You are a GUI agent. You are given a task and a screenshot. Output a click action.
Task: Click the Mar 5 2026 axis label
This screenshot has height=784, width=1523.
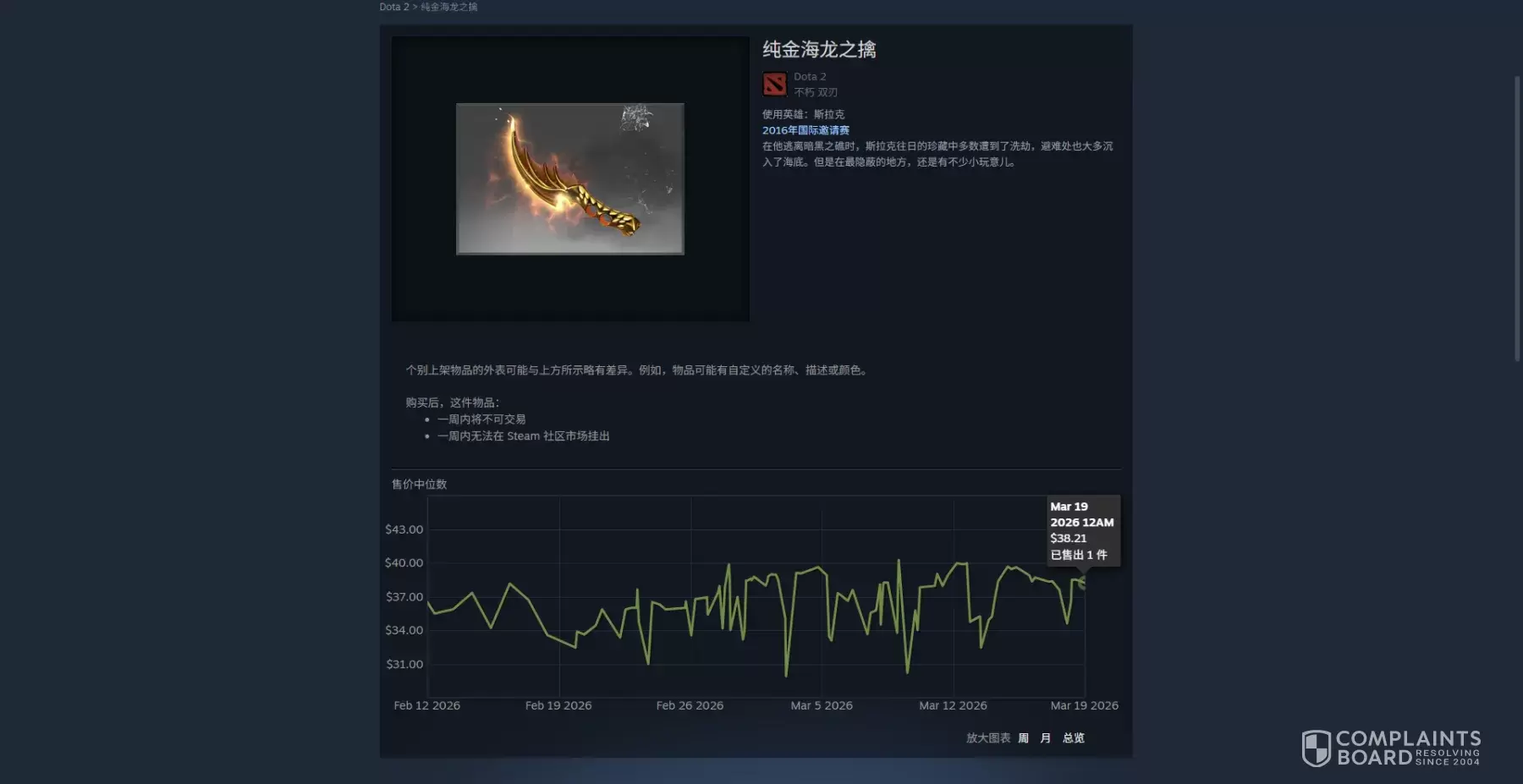822,705
